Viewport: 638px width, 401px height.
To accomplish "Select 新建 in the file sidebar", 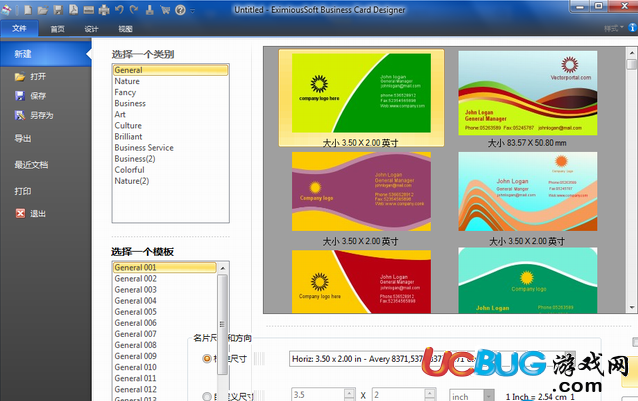I will [x=46, y=54].
